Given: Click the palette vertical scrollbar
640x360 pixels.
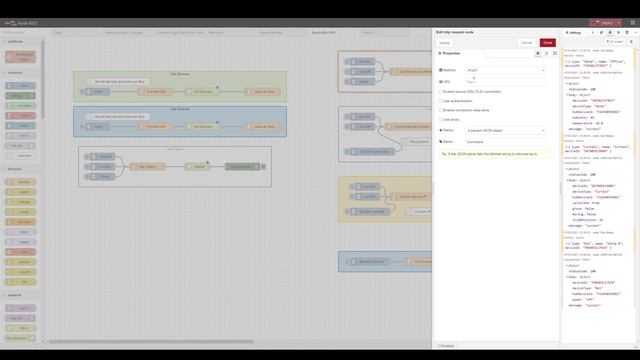Looking at the screenshot, I should tap(43, 80).
